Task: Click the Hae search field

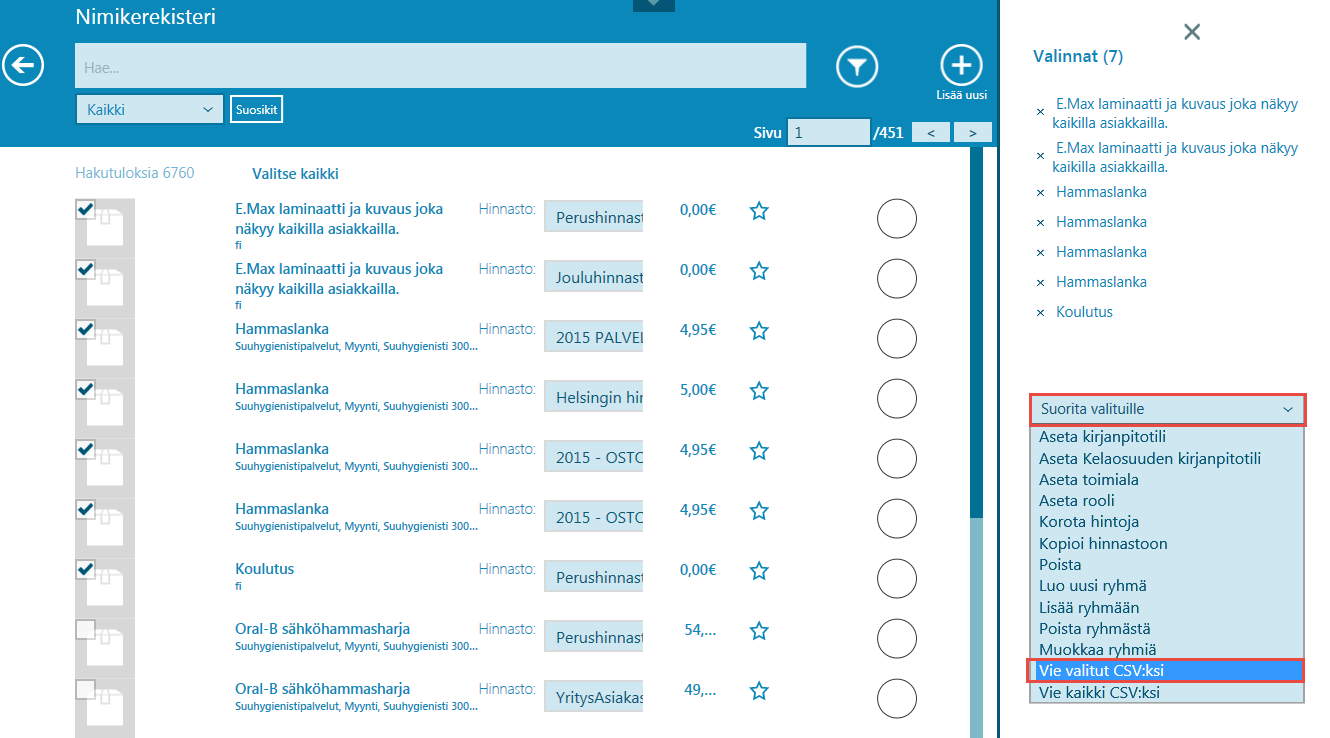Action: [440, 66]
